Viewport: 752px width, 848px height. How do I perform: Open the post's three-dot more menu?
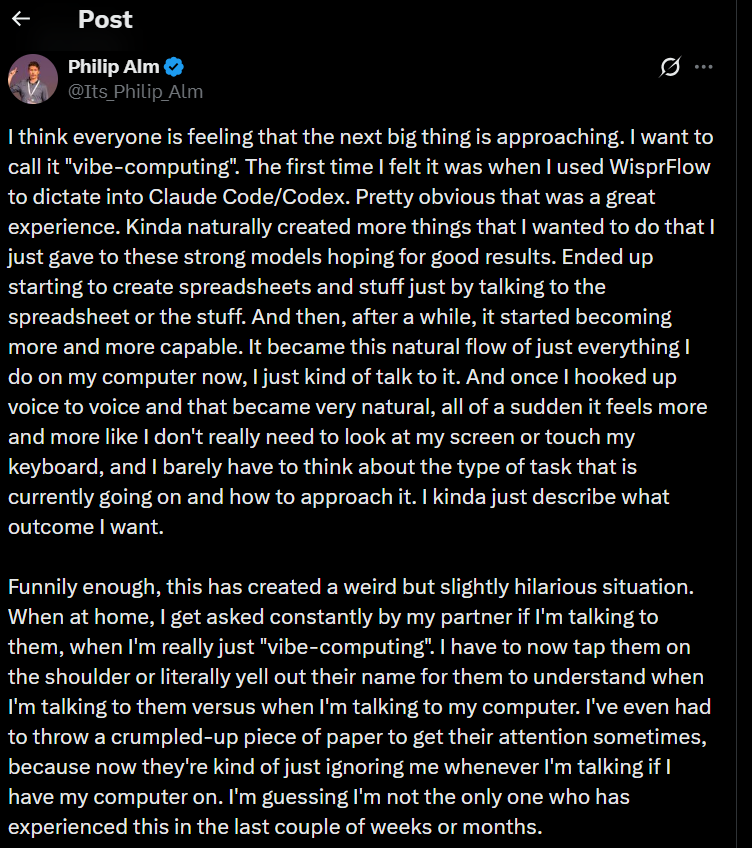(703, 67)
